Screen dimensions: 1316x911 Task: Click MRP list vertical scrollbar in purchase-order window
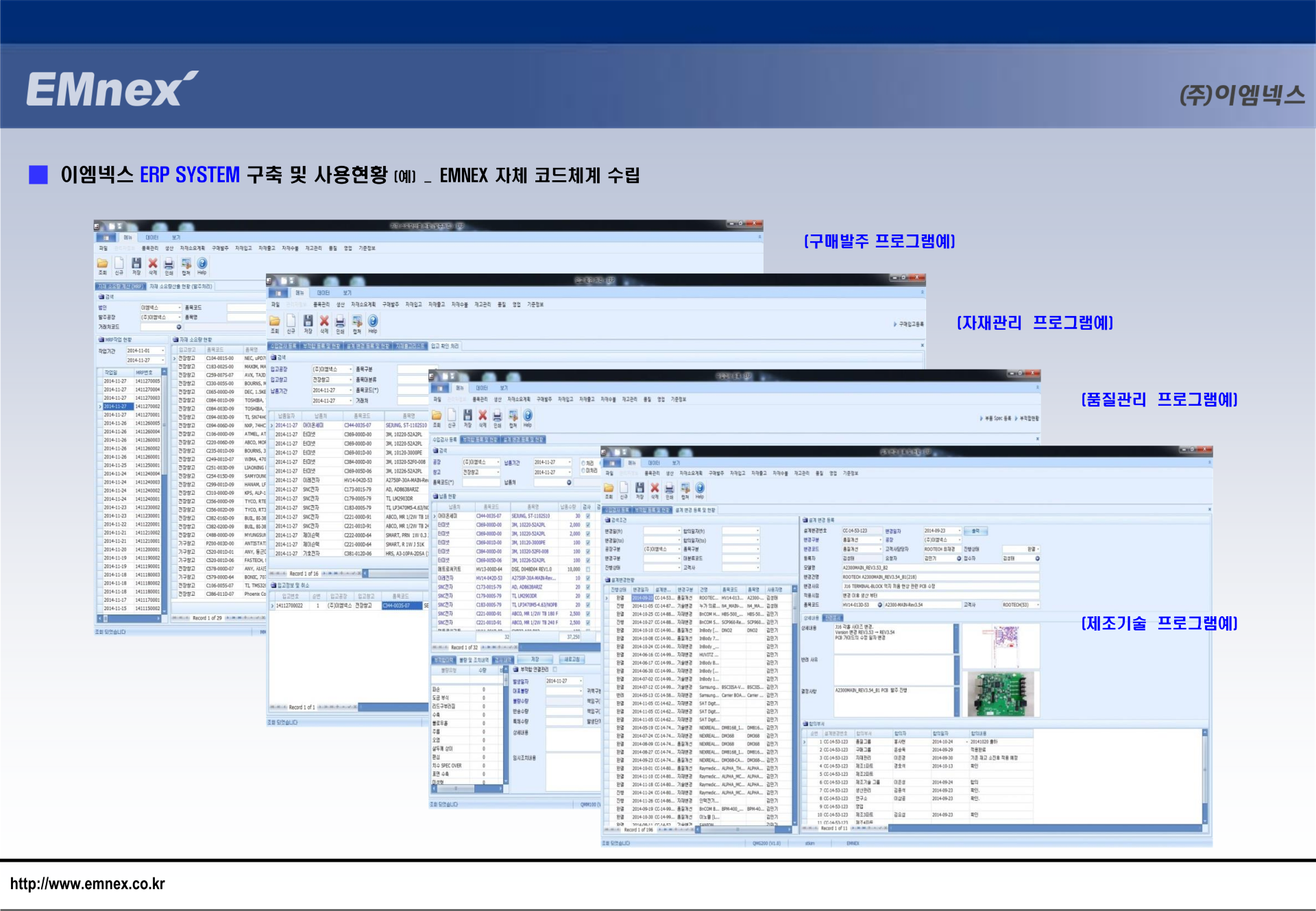[164, 490]
